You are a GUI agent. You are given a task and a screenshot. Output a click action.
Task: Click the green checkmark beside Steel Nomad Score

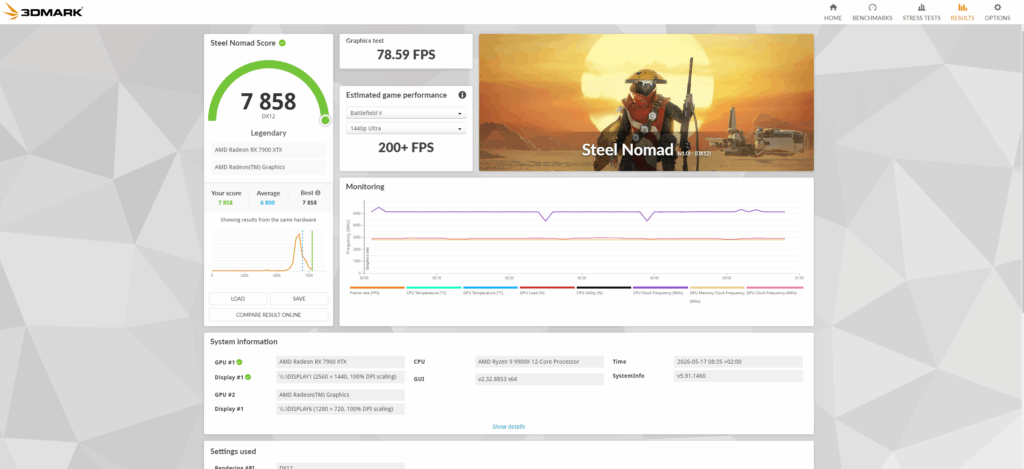tap(282, 42)
